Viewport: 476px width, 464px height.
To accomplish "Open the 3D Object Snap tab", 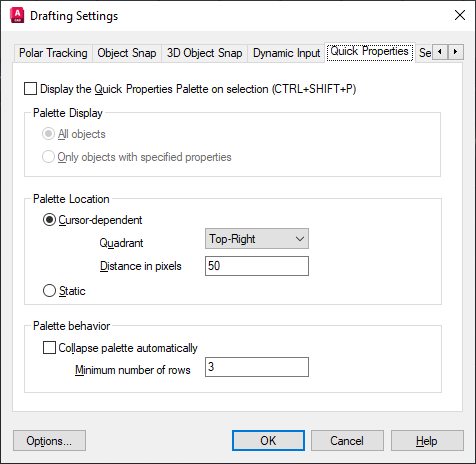I will [204, 53].
